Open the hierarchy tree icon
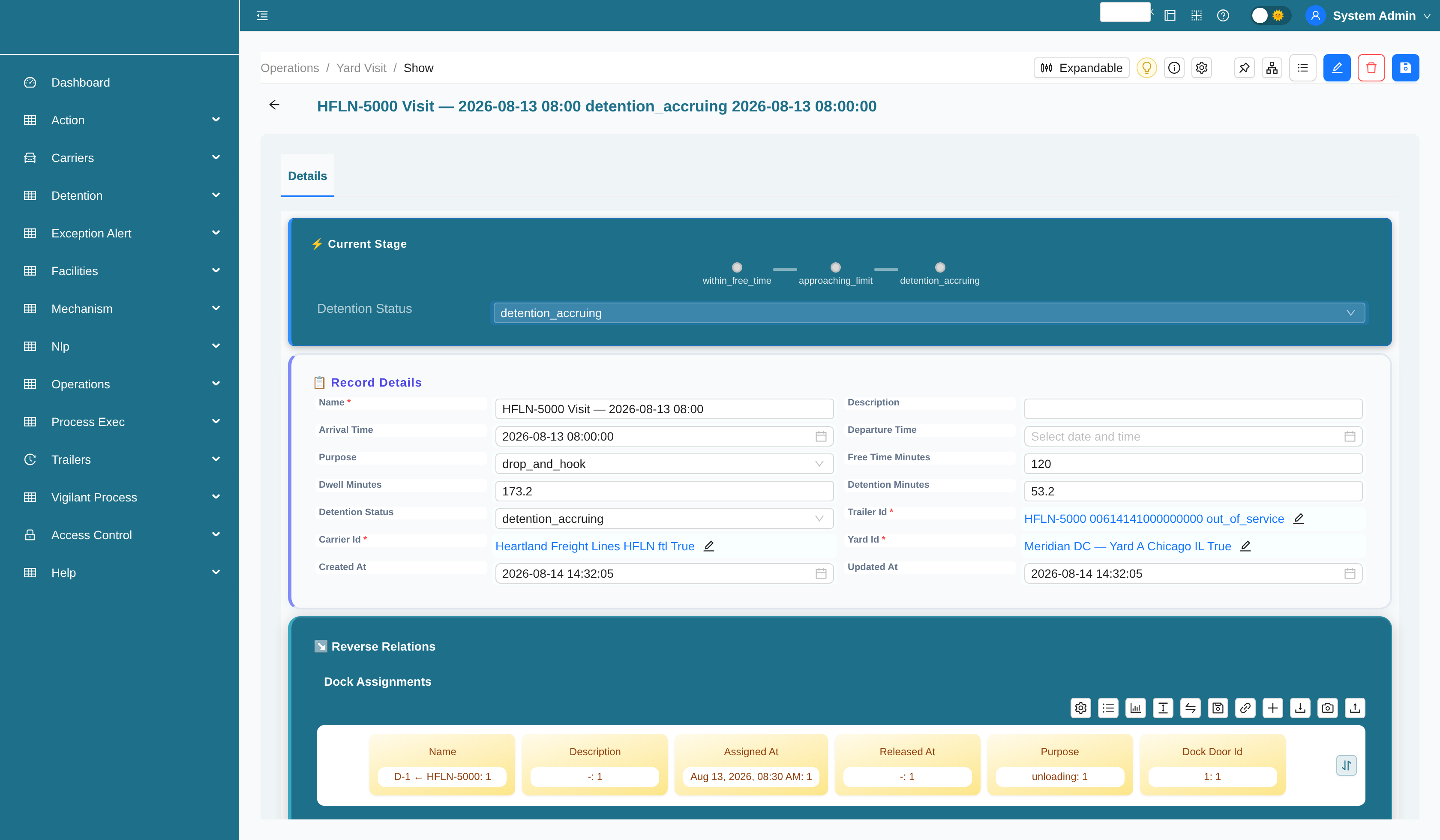This screenshot has width=1440, height=840. click(1272, 68)
